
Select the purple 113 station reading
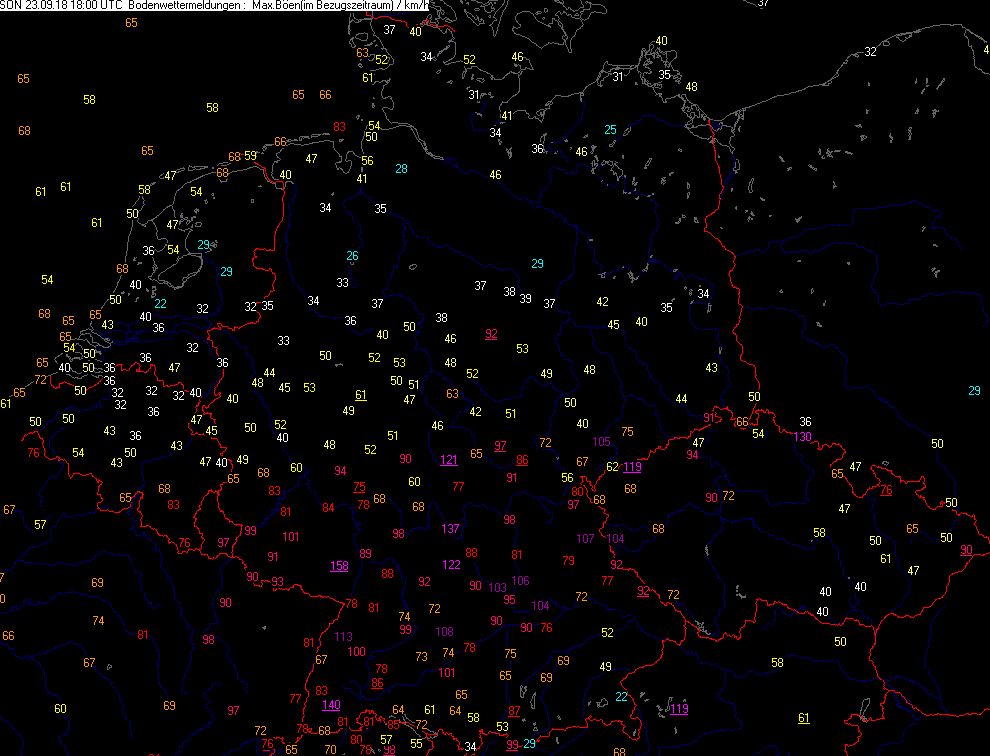click(x=344, y=636)
